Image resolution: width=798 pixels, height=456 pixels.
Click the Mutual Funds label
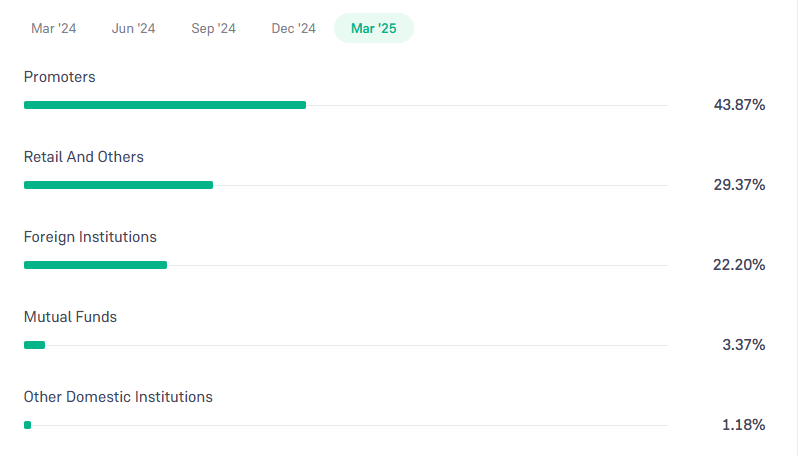70,317
